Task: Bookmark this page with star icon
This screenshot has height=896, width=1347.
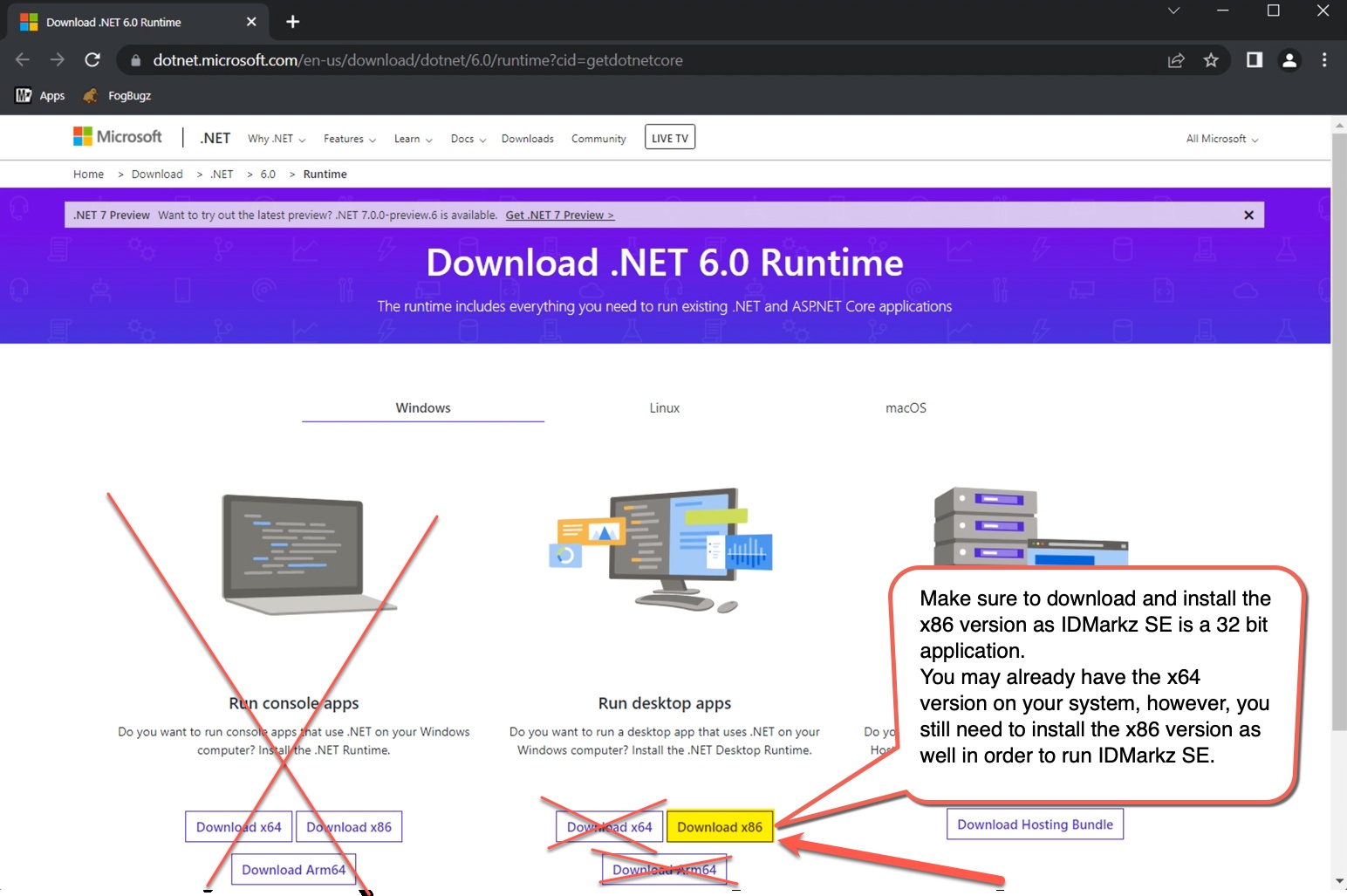Action: point(1211,60)
